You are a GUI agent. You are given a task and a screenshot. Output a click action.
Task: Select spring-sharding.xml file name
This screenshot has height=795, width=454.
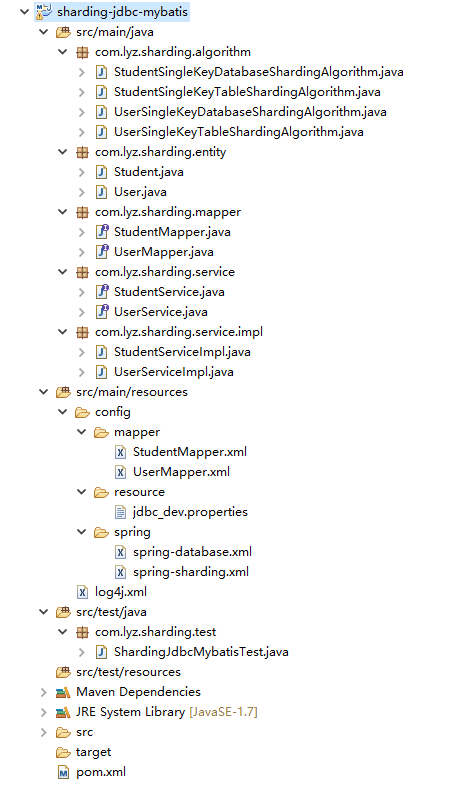[191, 572]
